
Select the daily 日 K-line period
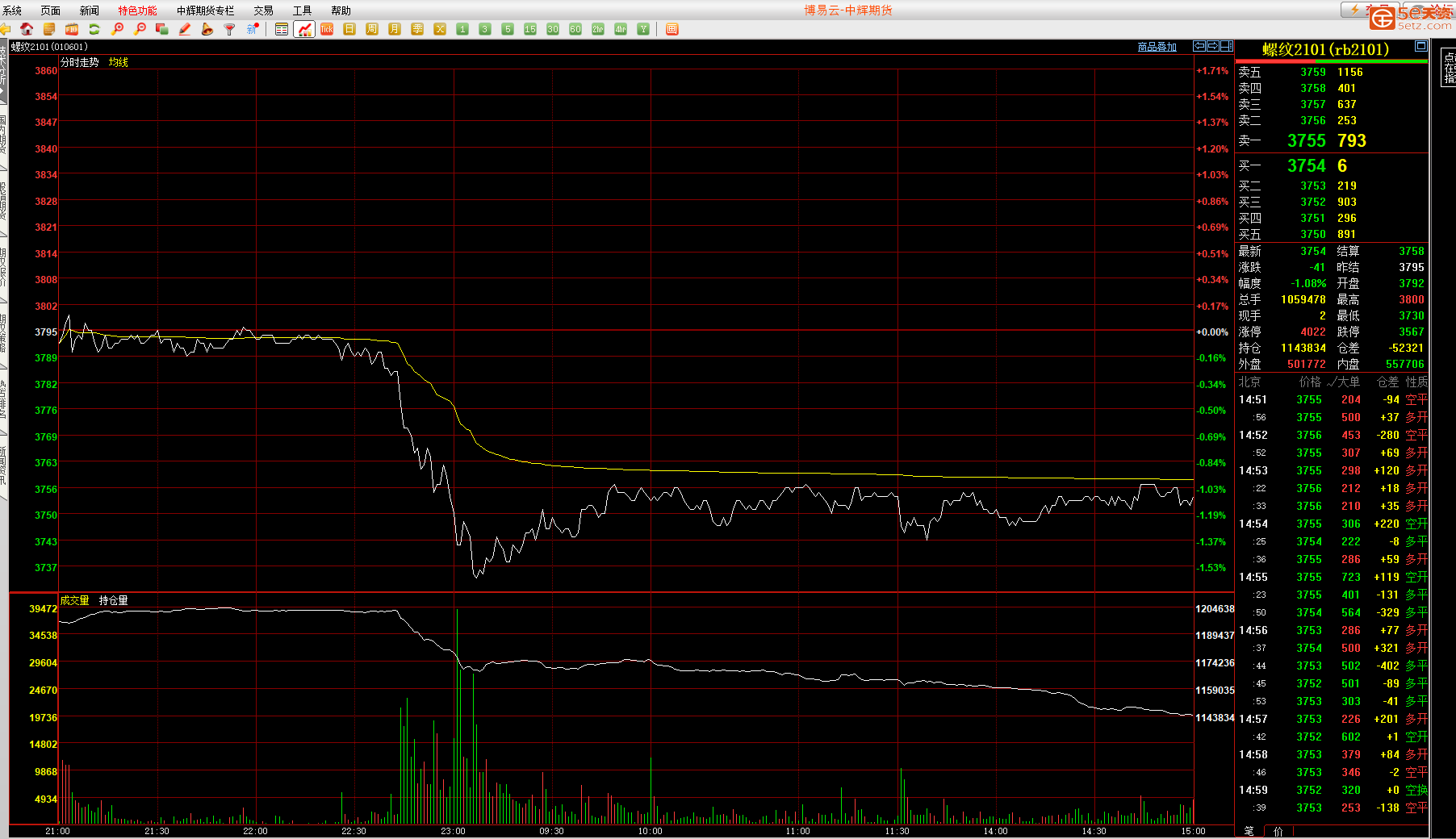click(x=349, y=29)
